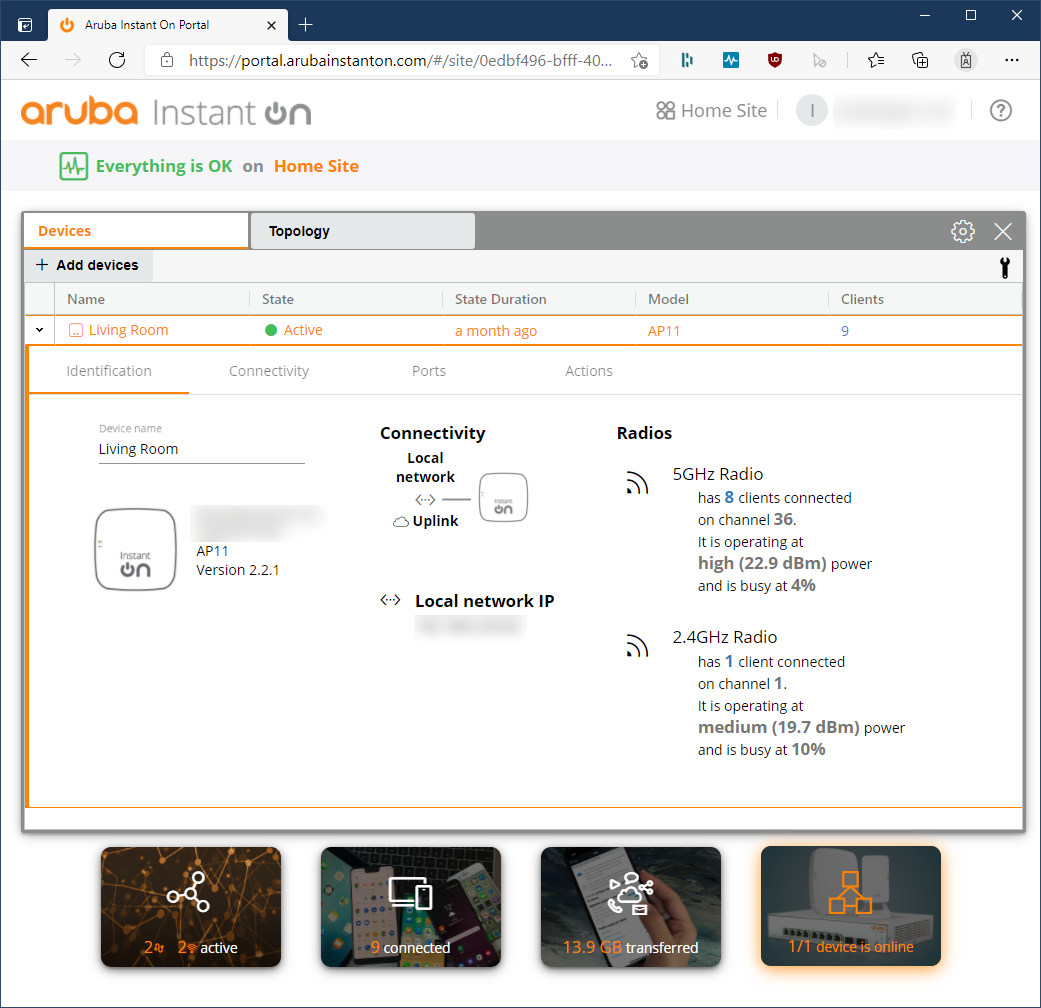Collapse the Living Room device row
1041x1008 pixels.
(x=40, y=330)
